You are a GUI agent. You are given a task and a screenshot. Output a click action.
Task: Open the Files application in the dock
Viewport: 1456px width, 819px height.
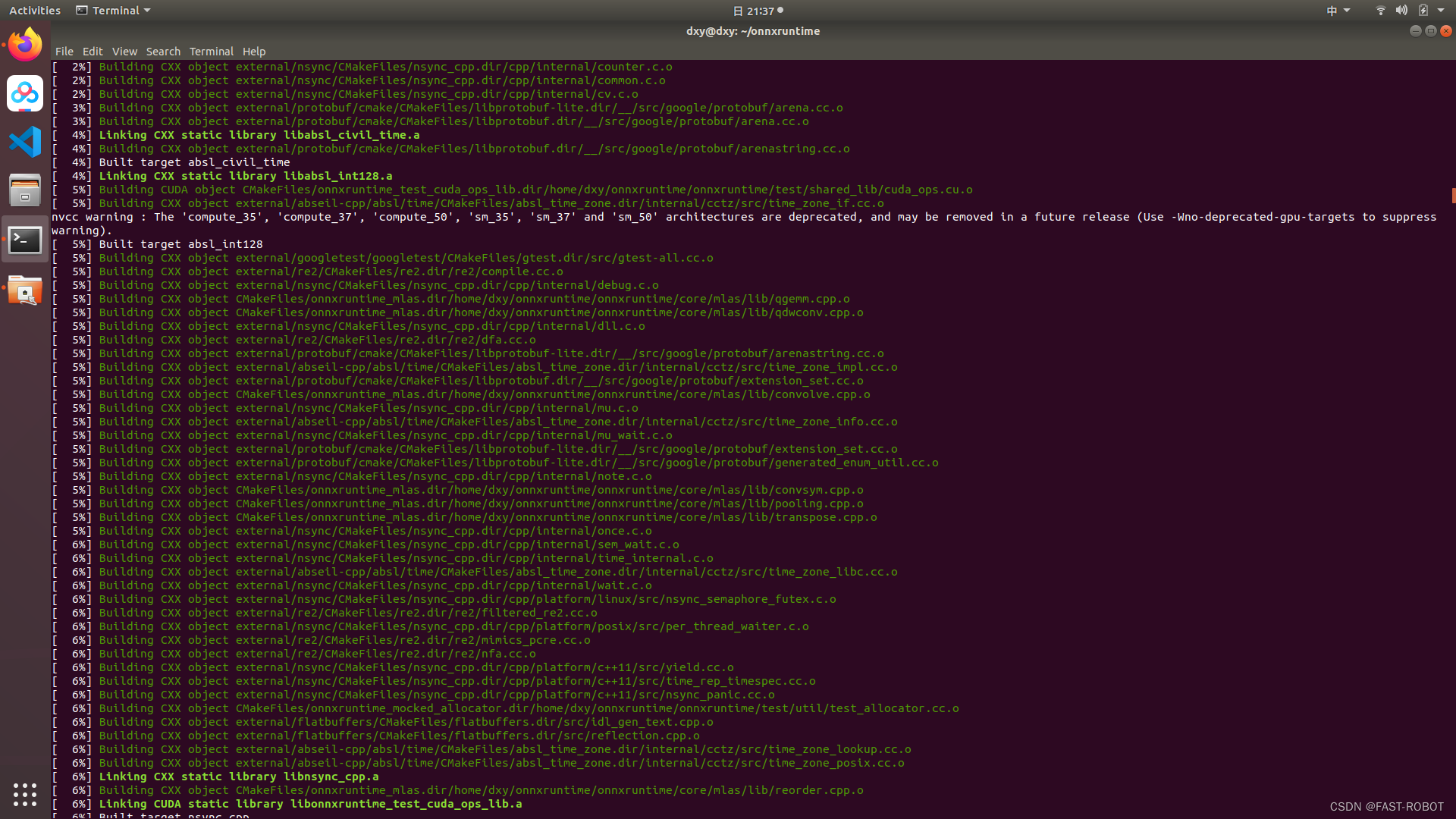point(25,190)
